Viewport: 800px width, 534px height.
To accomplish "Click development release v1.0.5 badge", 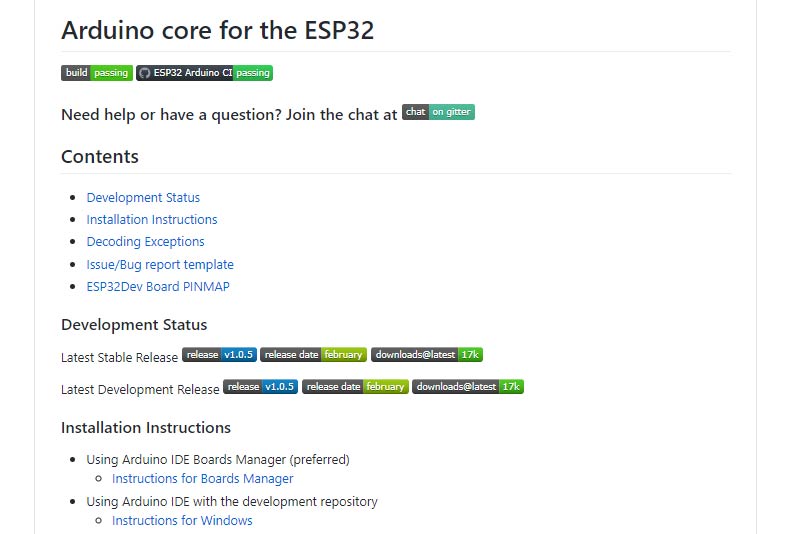I will [260, 387].
